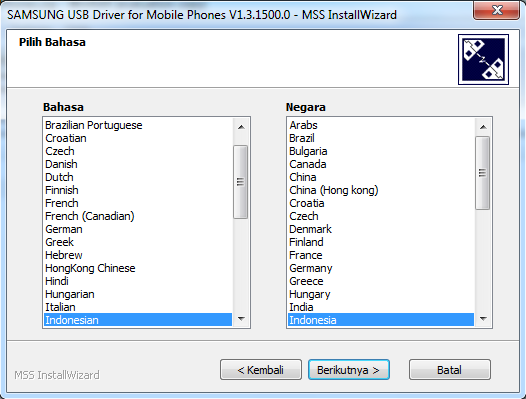526x399 pixels.
Task: Select Czech in the Negara list
Action: pos(381,216)
